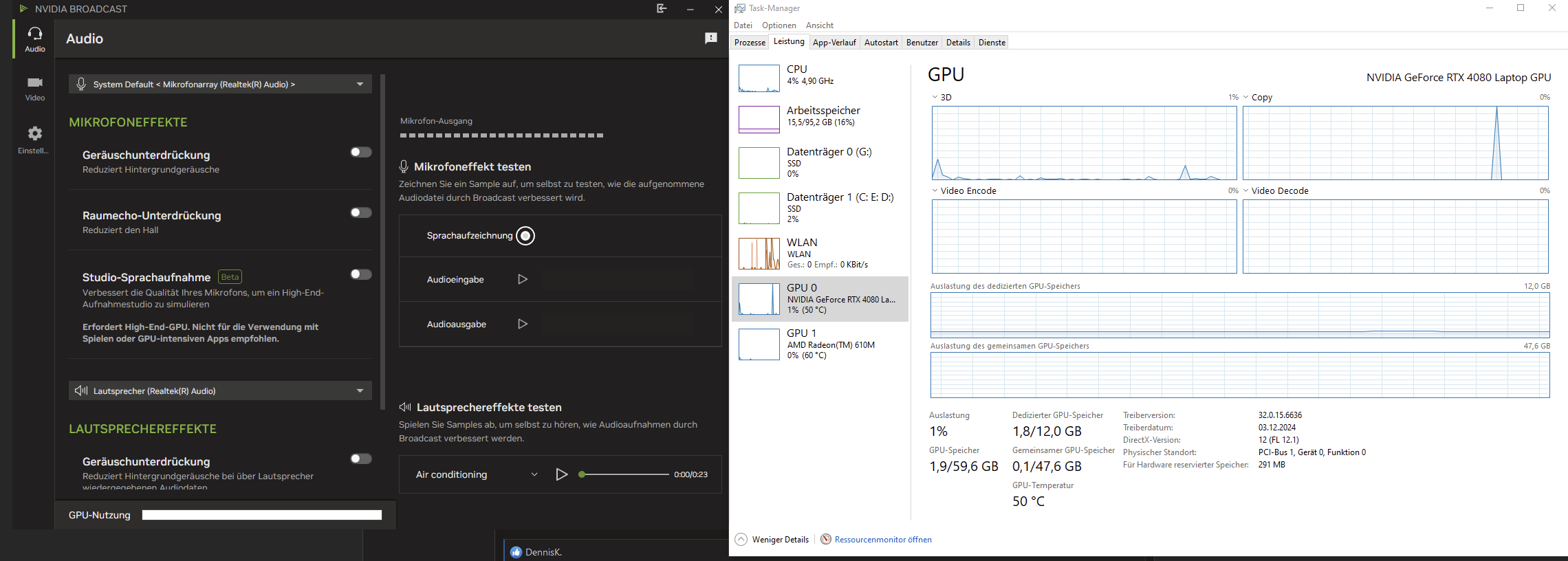Open the 3D graph engine dropdown
Image resolution: width=1568 pixels, height=561 pixels.
click(x=935, y=97)
